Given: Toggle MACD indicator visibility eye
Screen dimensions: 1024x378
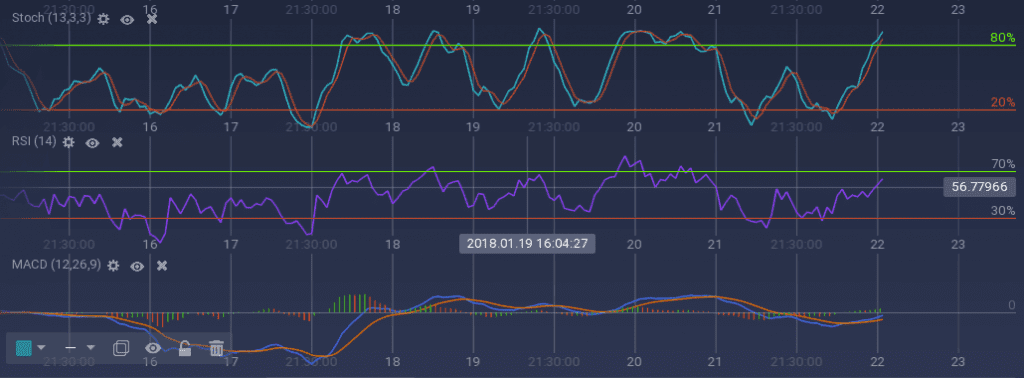Looking at the screenshot, I should pos(136,266).
